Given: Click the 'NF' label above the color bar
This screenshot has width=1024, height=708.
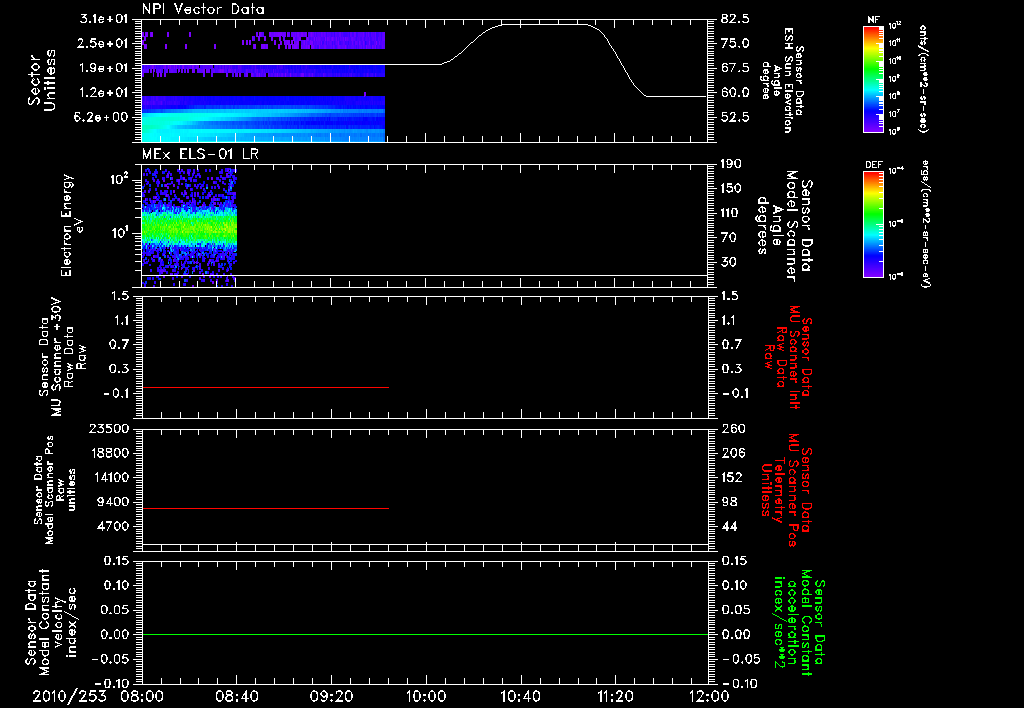Looking at the screenshot, I should point(873,20).
